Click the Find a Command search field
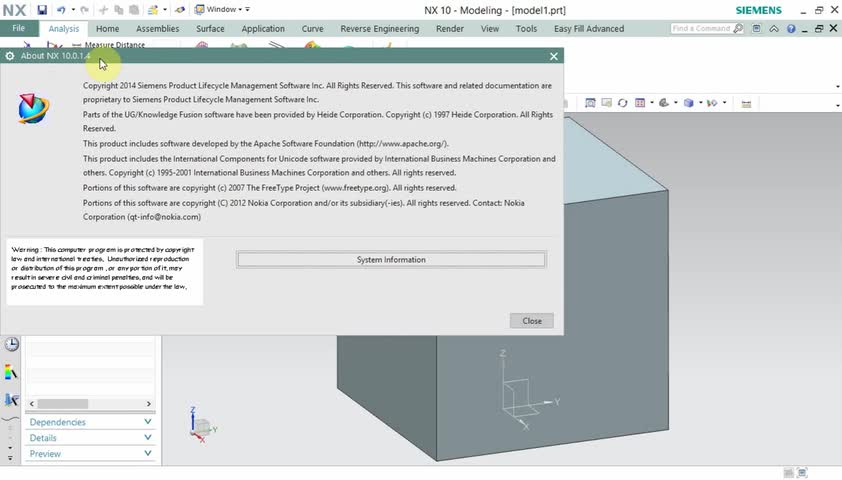Viewport: 842px width, 480px height. tap(701, 28)
